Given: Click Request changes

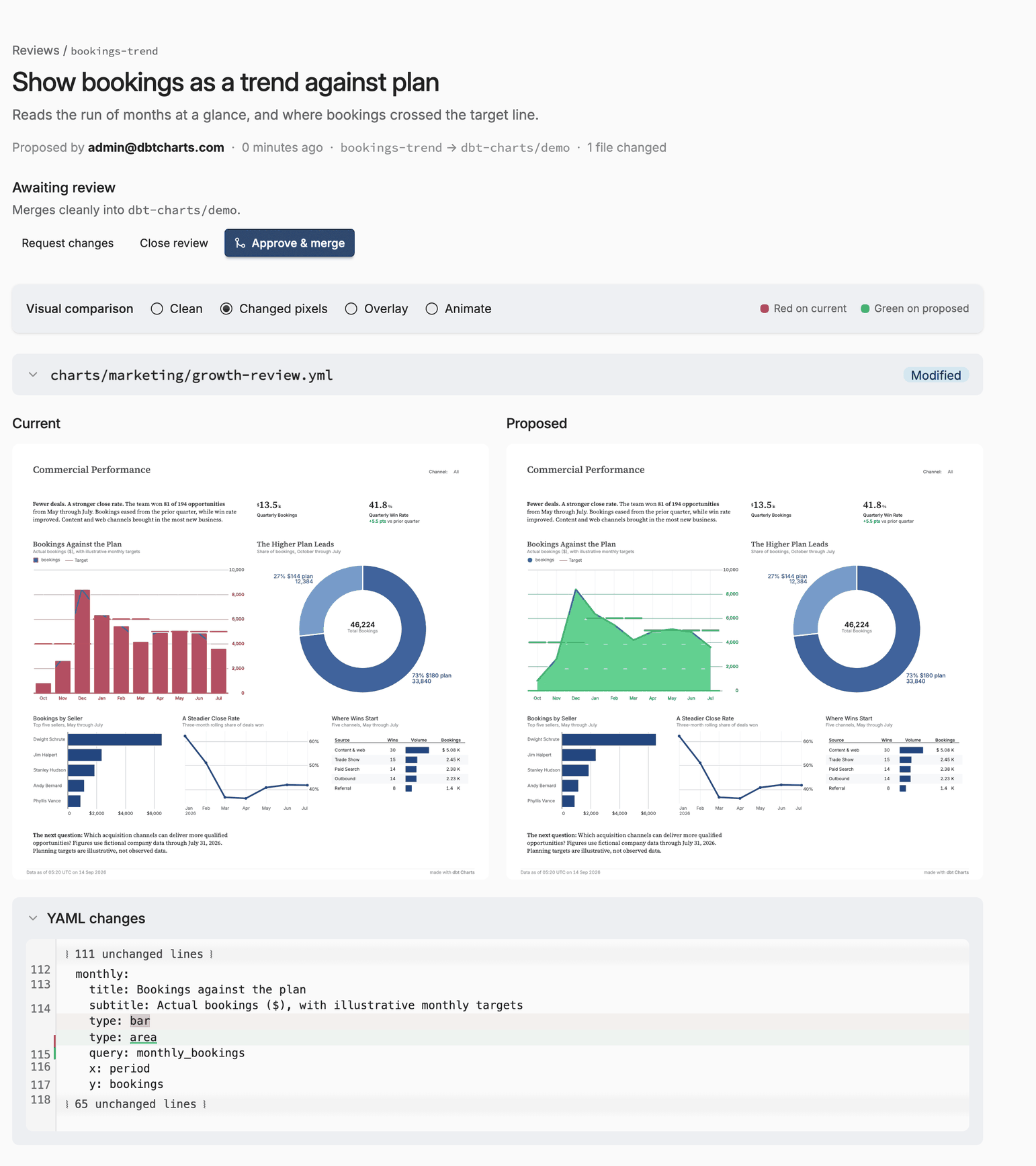Looking at the screenshot, I should click(x=67, y=243).
